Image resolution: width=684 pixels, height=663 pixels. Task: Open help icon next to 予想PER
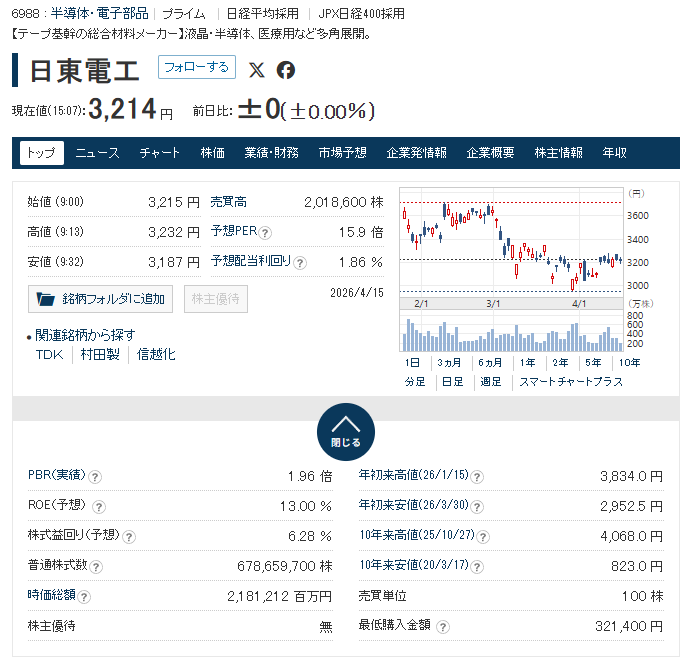265,233
